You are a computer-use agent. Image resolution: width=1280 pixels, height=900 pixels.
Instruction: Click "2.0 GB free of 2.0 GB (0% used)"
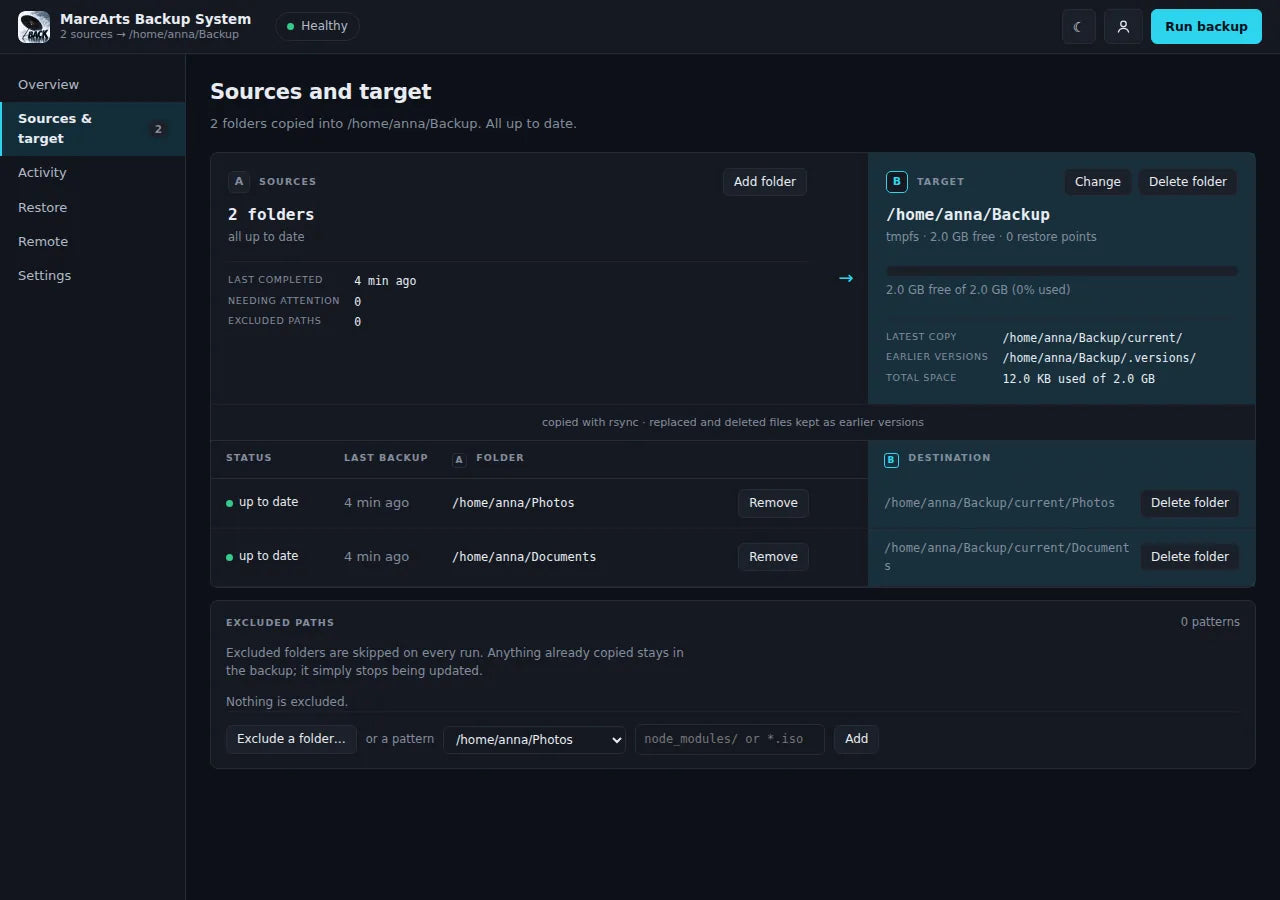(978, 290)
